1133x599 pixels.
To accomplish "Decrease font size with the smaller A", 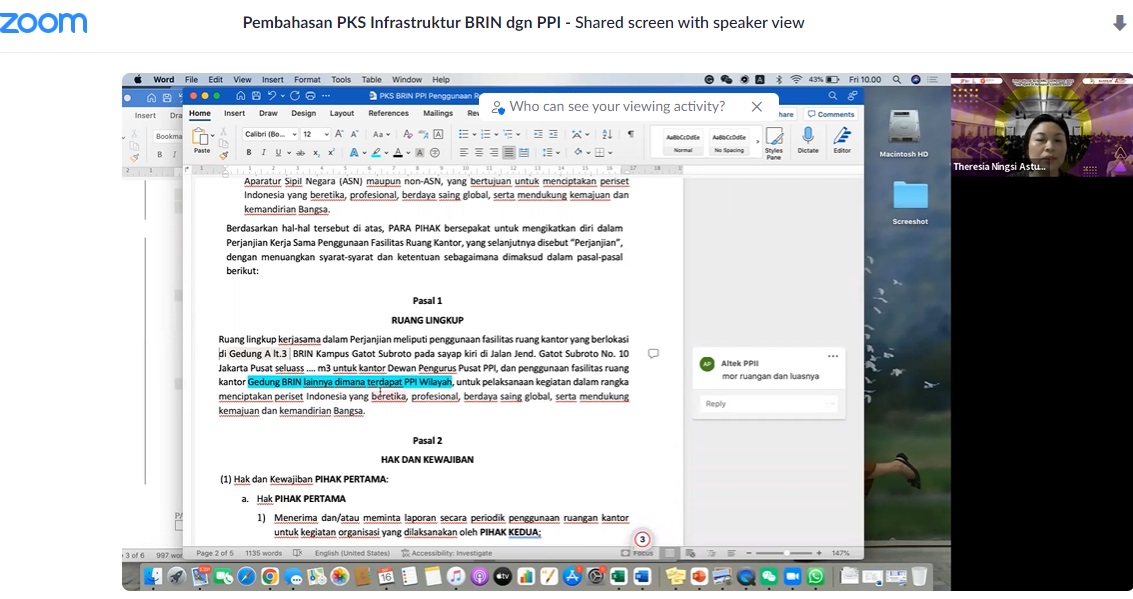I will tap(354, 134).
